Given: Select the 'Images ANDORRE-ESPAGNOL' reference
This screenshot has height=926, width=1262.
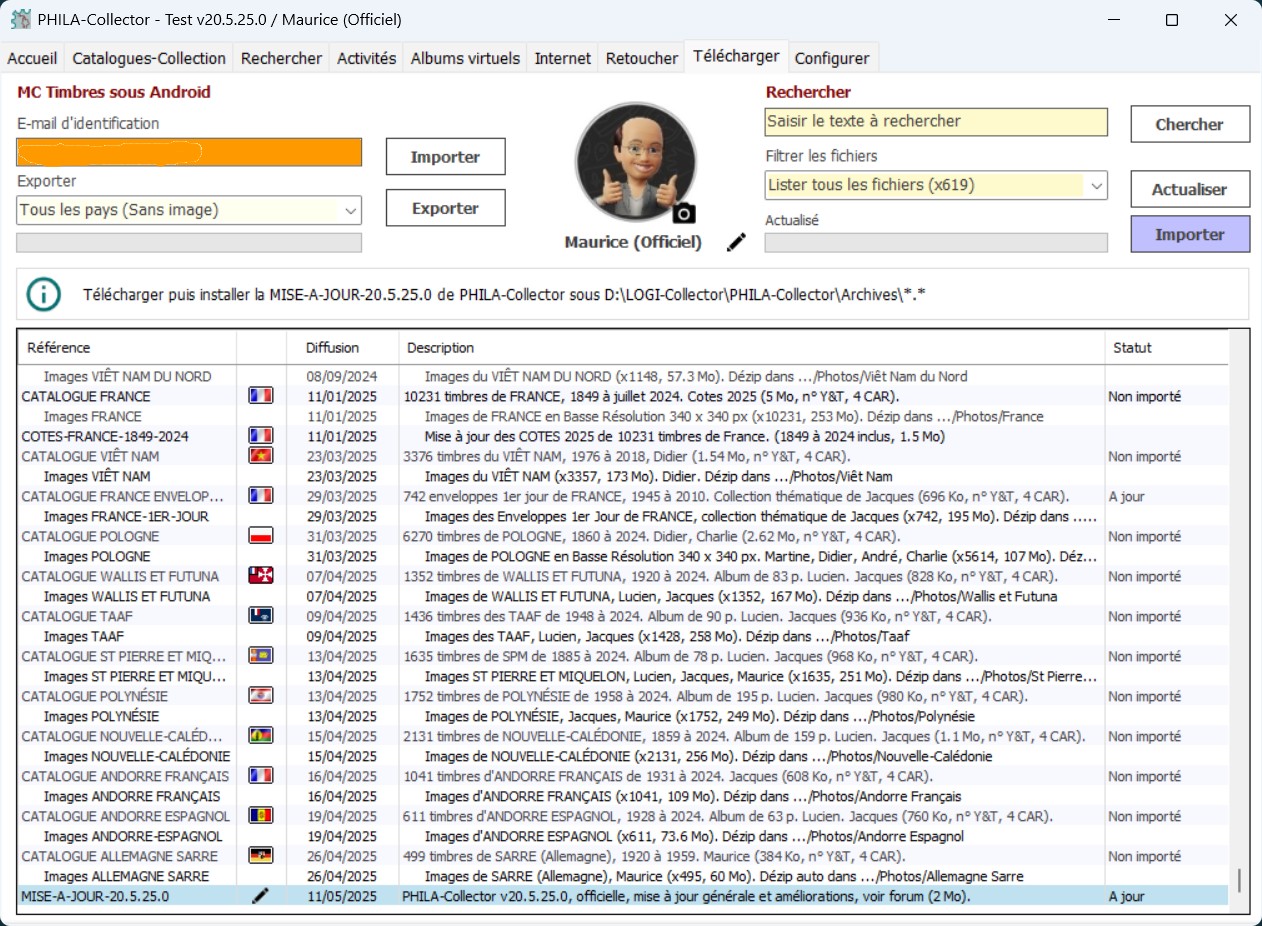Looking at the screenshot, I should point(134,836).
